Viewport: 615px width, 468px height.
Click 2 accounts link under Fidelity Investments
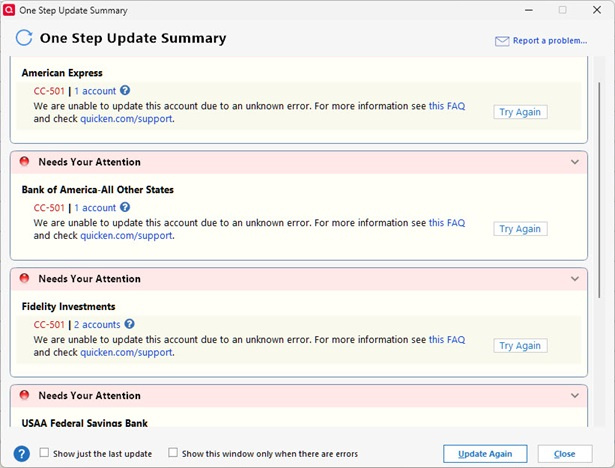(x=97, y=325)
